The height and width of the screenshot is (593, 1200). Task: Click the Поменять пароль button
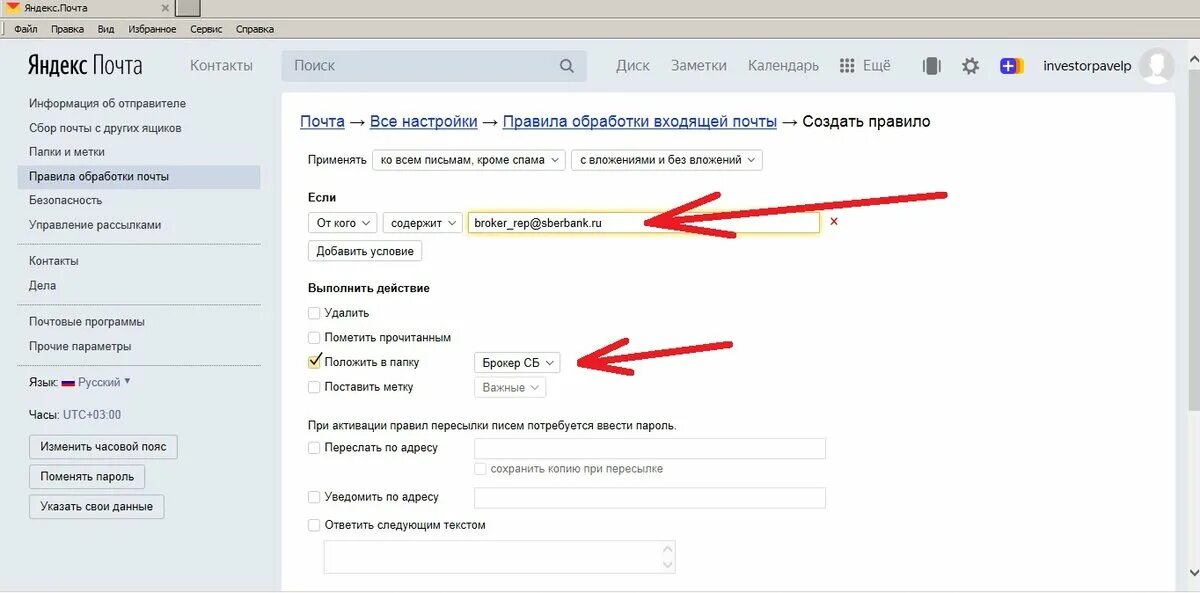click(88, 476)
